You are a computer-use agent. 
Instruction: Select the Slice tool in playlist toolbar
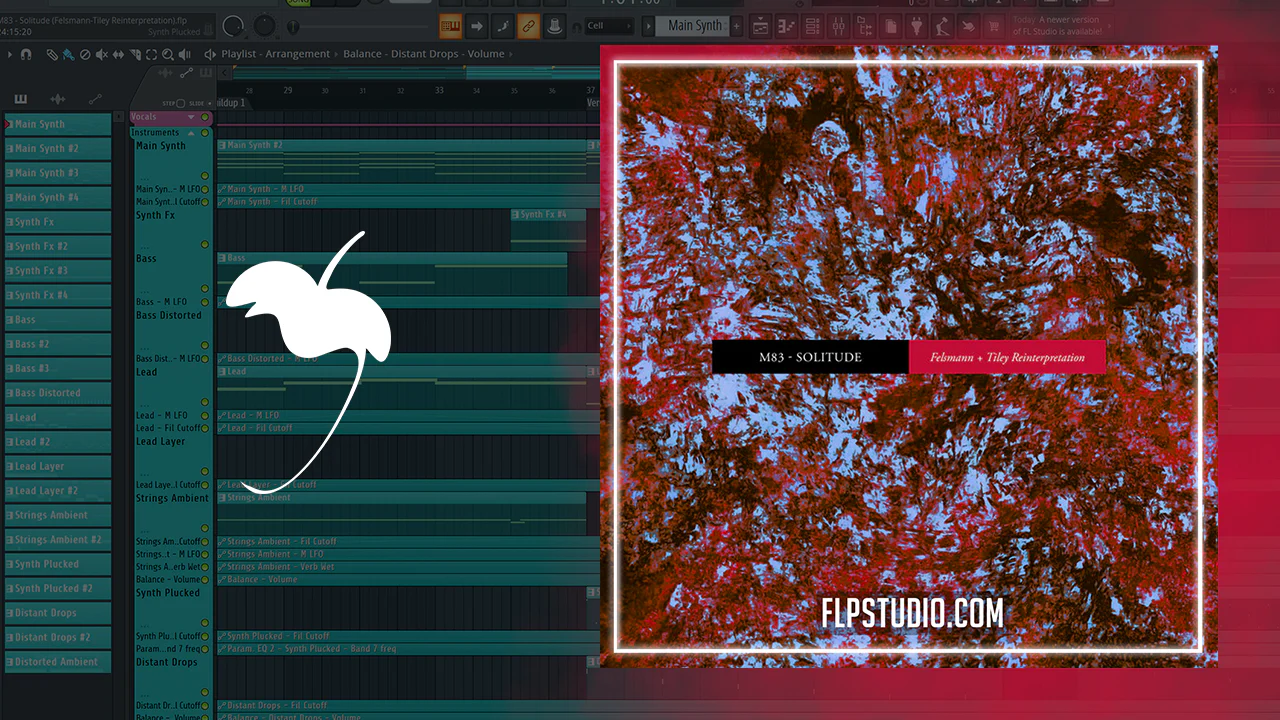pyautogui.click(x=135, y=54)
